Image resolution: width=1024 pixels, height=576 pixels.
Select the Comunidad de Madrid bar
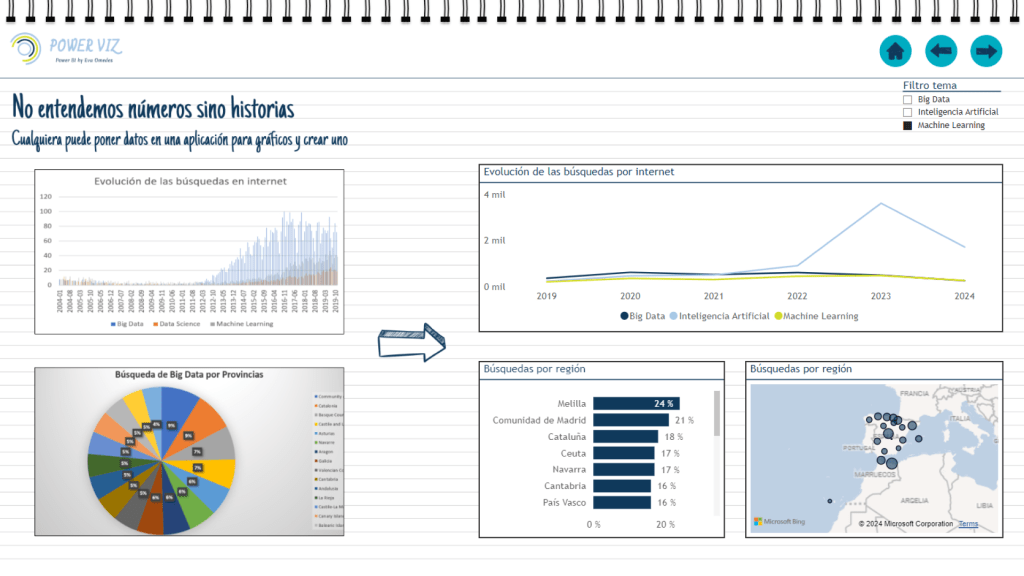point(631,420)
